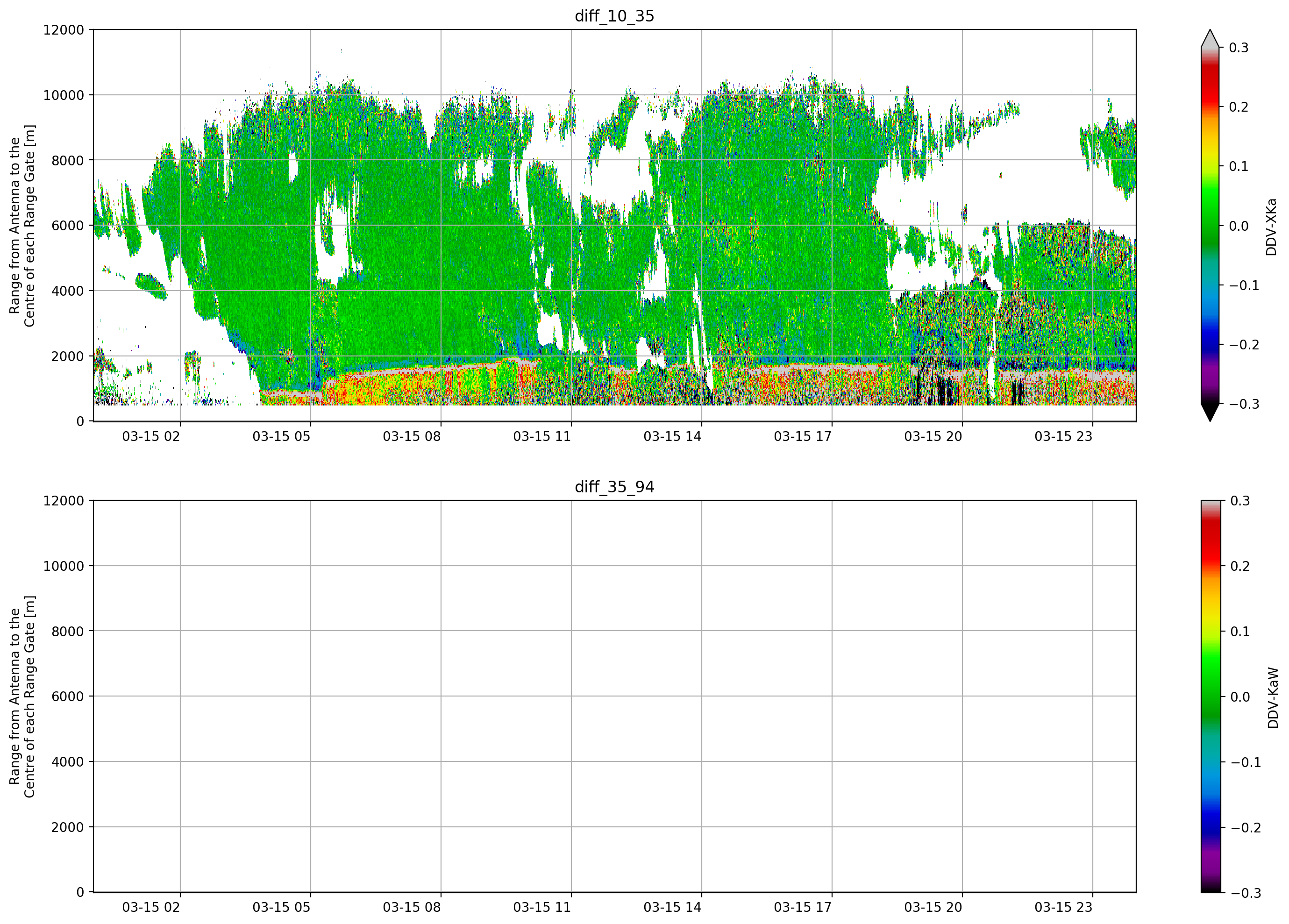This screenshot has height=924, width=1289.
Task: Click the 6000 y-axis tick on the bottom plot
Action: point(68,697)
